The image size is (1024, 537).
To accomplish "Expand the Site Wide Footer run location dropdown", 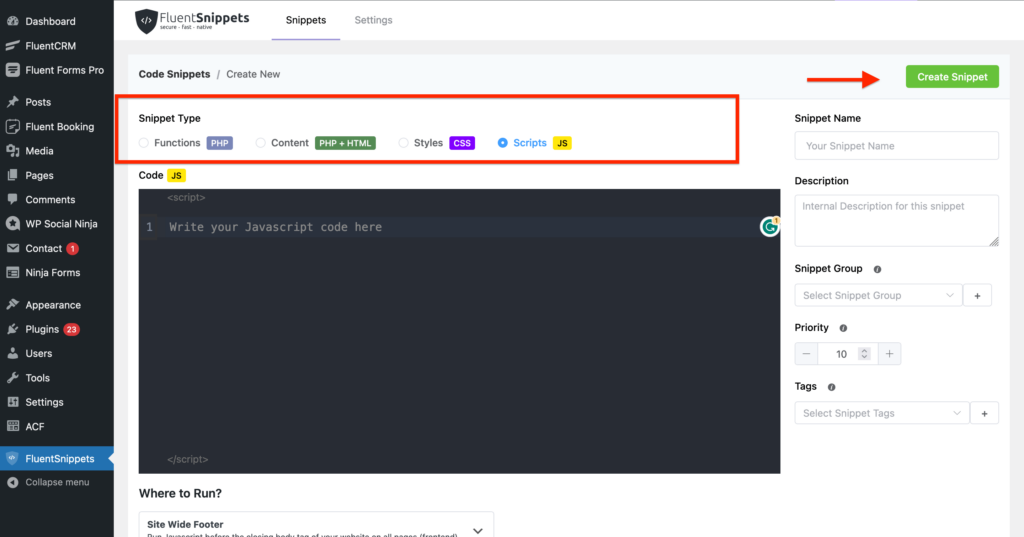I will 316,528.
